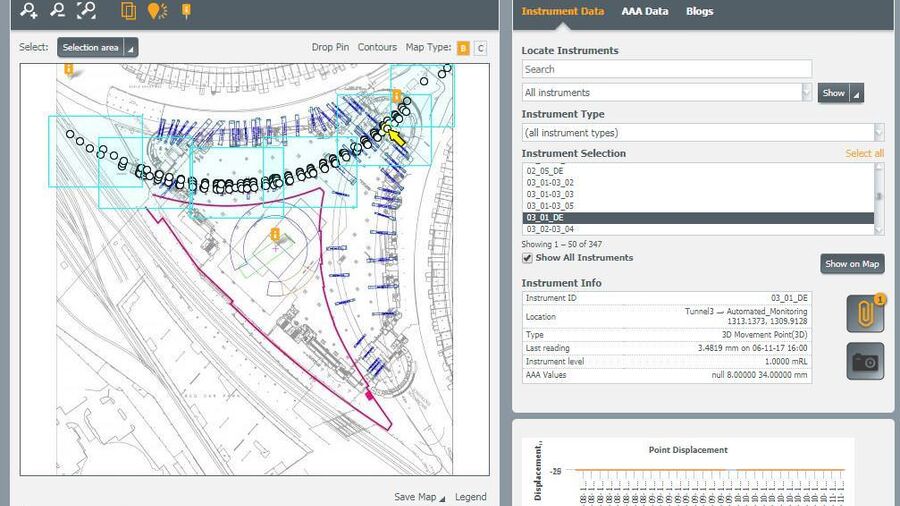Click the Locate Instruments search field
This screenshot has height=506, width=900.
[666, 69]
